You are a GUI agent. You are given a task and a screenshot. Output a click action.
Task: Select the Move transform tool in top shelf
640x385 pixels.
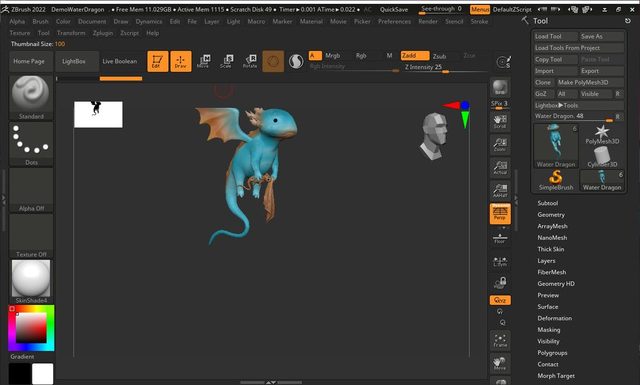203,61
